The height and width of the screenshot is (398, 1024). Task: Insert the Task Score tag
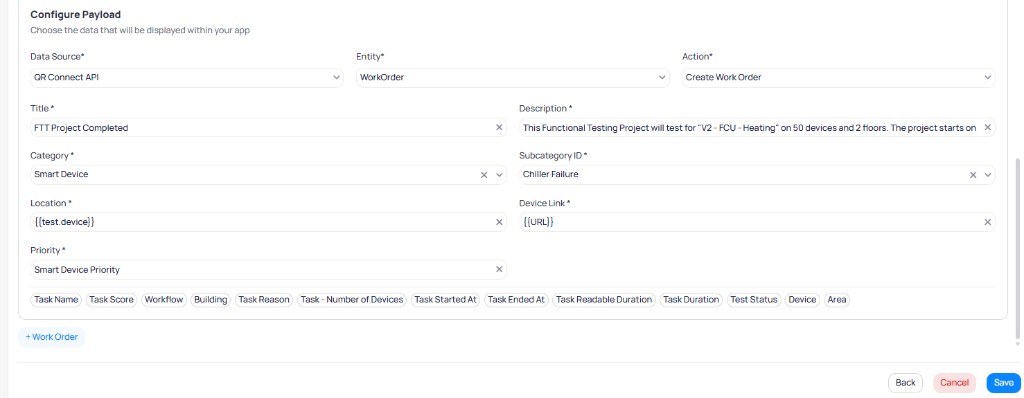(x=112, y=299)
